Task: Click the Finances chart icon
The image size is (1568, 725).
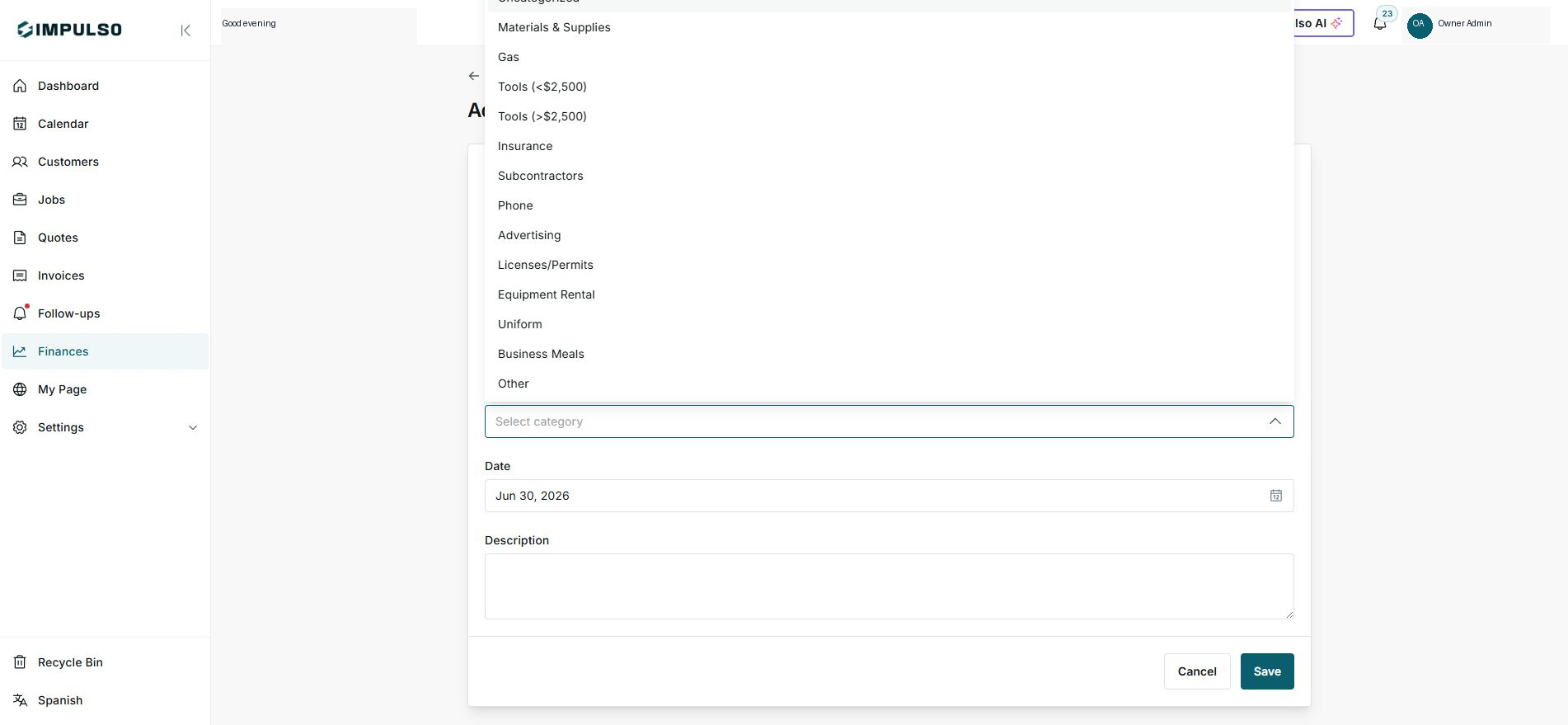Action: pyautogui.click(x=20, y=351)
